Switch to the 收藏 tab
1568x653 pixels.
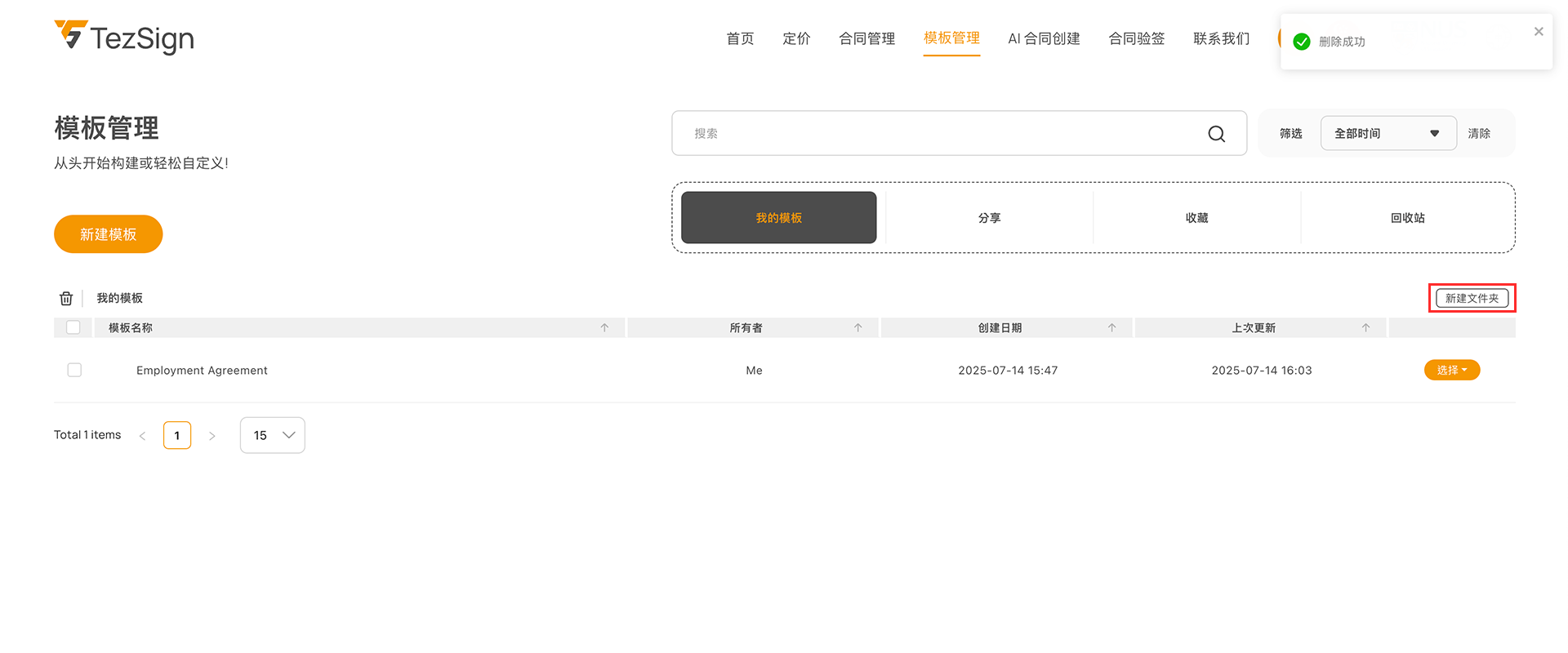tap(1196, 218)
